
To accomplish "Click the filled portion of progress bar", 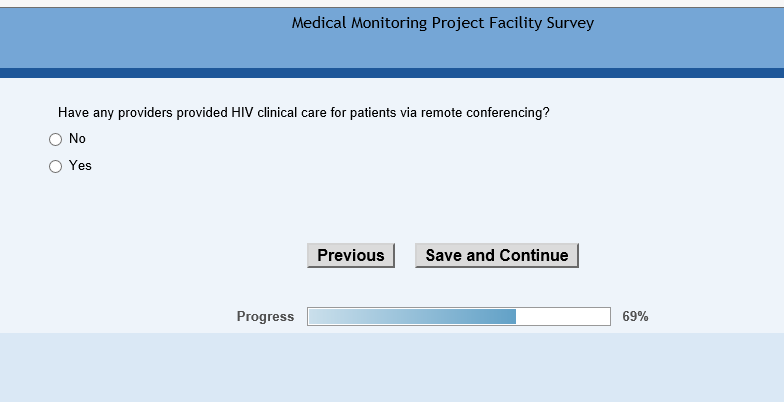I will coord(412,317).
